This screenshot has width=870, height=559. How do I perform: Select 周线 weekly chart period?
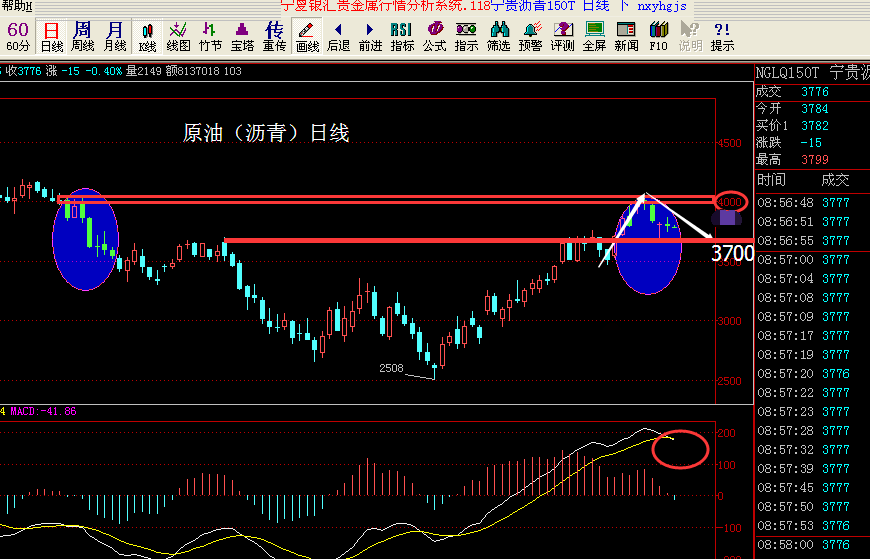[x=83, y=37]
